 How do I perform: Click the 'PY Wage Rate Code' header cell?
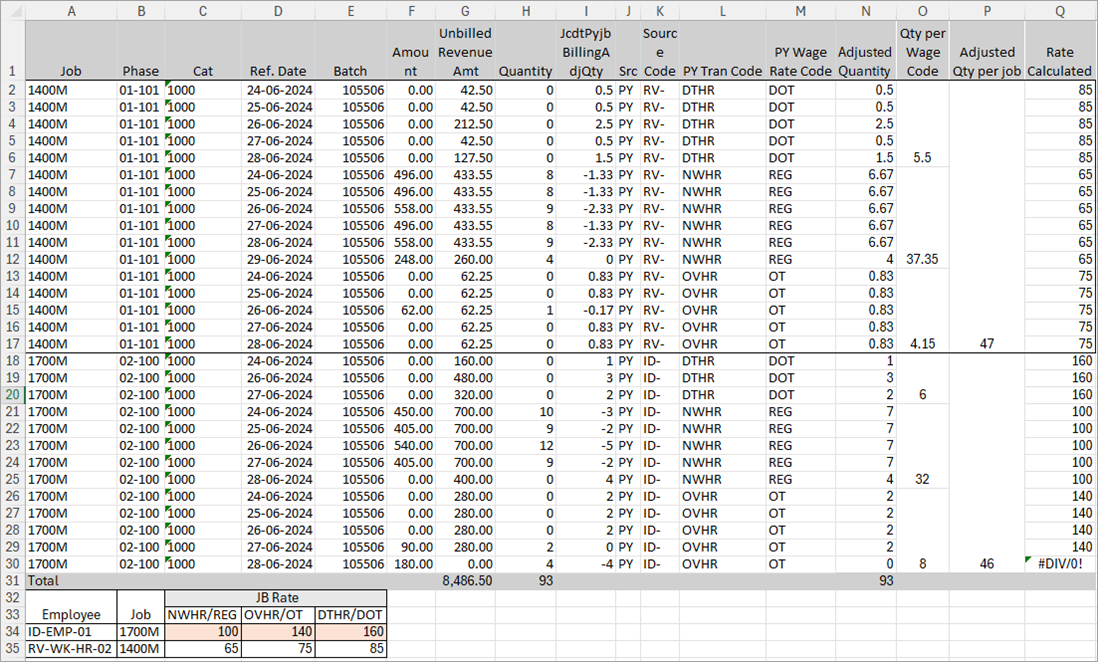click(800, 50)
